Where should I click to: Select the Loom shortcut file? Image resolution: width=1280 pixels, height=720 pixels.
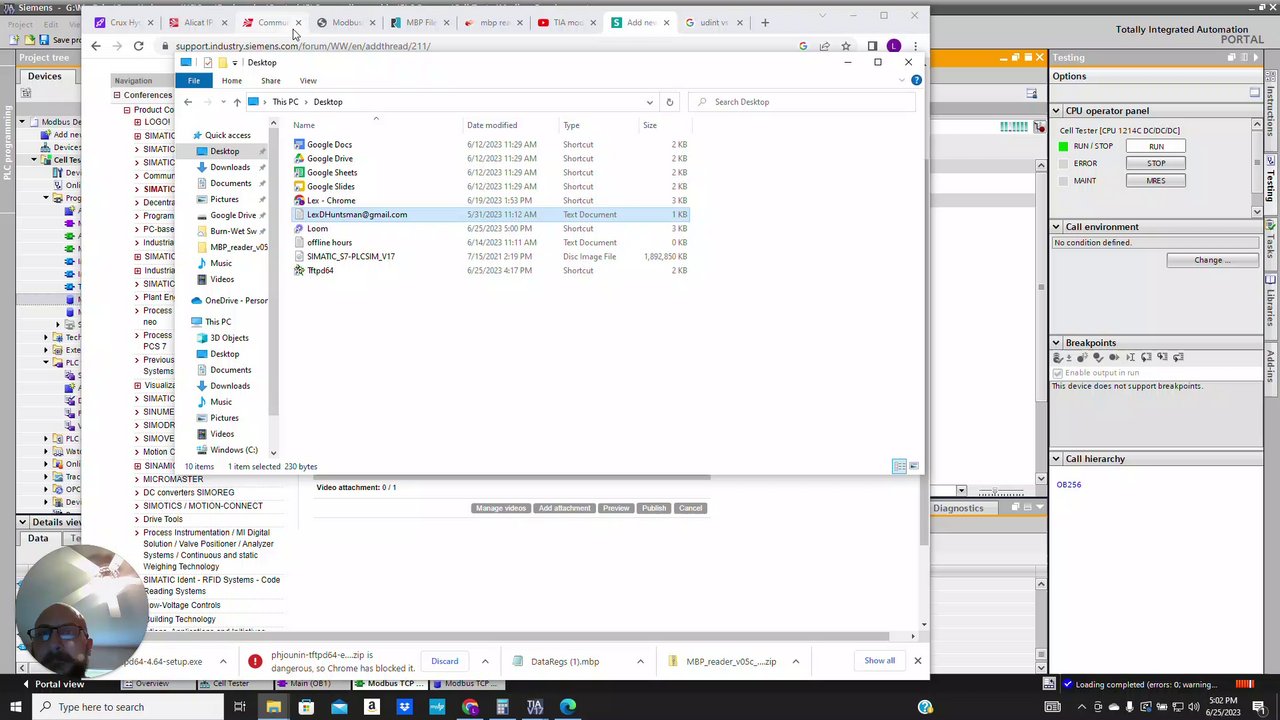click(x=317, y=229)
